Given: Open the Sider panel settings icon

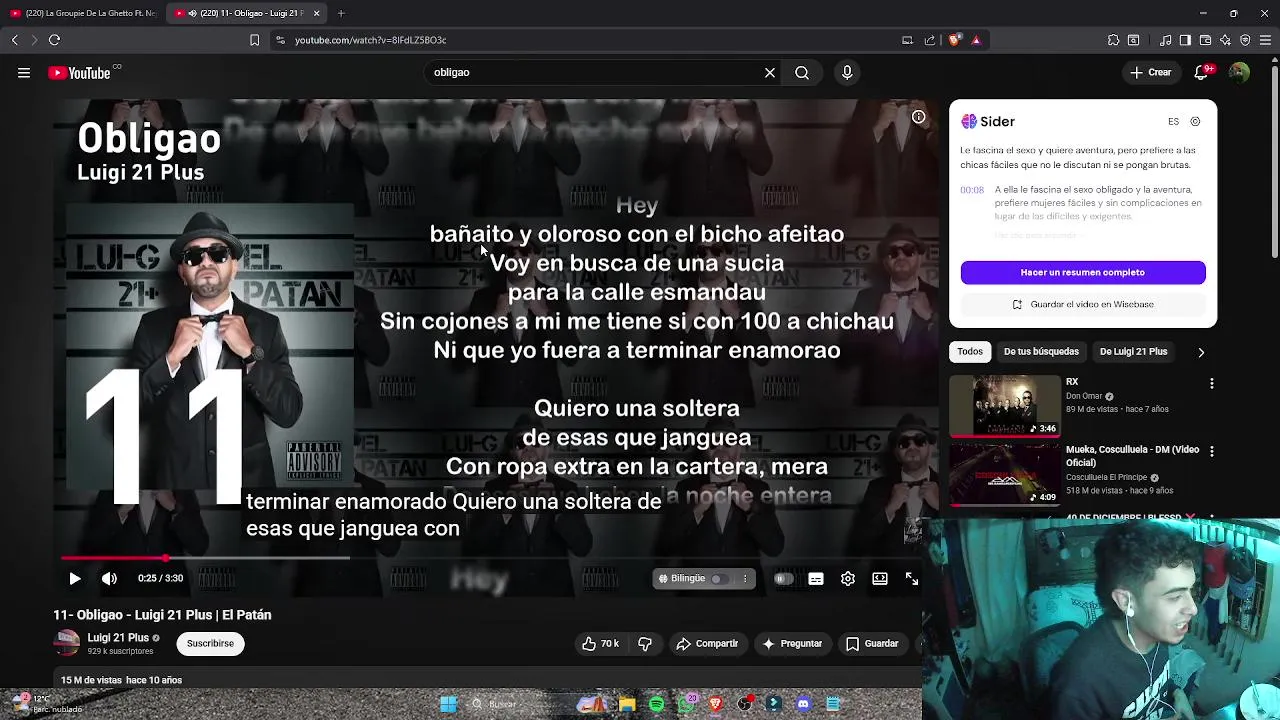Looking at the screenshot, I should click(x=1195, y=121).
